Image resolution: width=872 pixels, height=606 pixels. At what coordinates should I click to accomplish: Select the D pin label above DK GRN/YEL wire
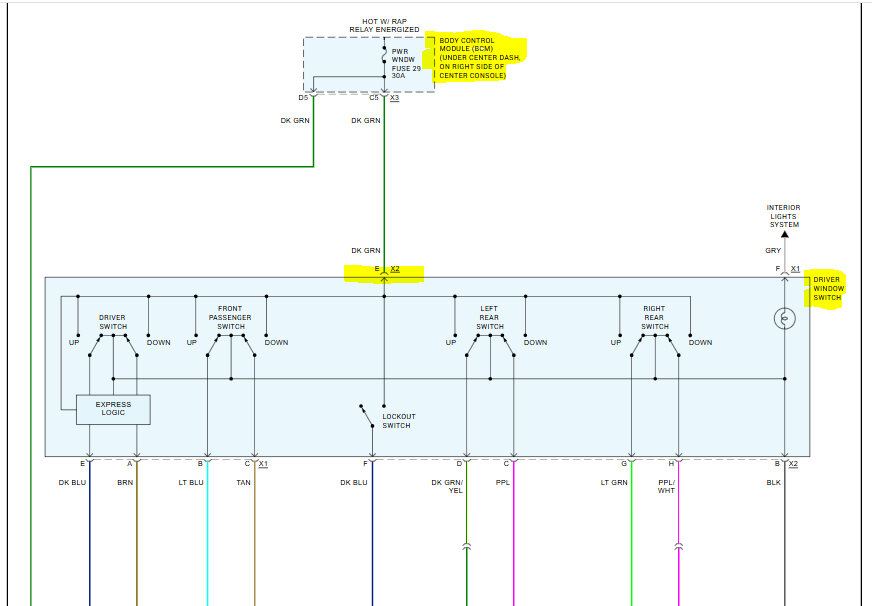coord(459,464)
